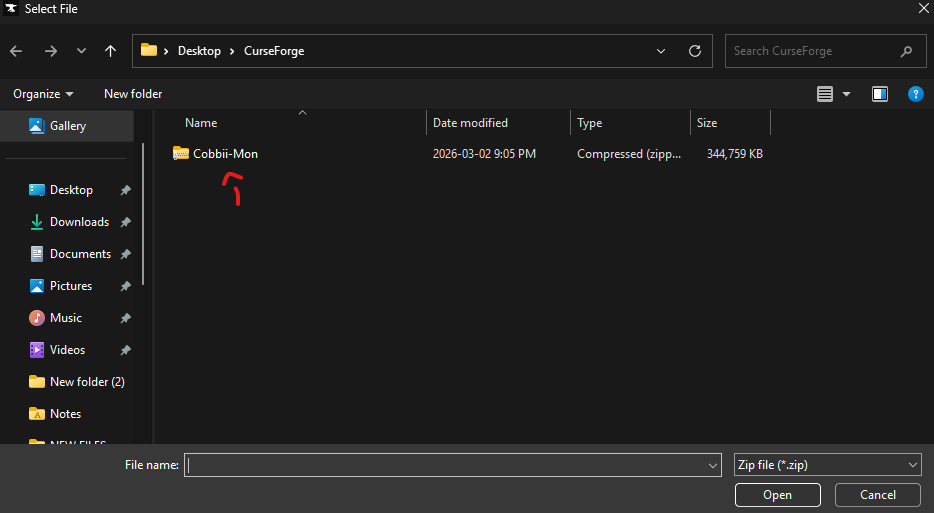This screenshot has height=513, width=934.
Task: Click the Cancel button
Action: point(877,495)
